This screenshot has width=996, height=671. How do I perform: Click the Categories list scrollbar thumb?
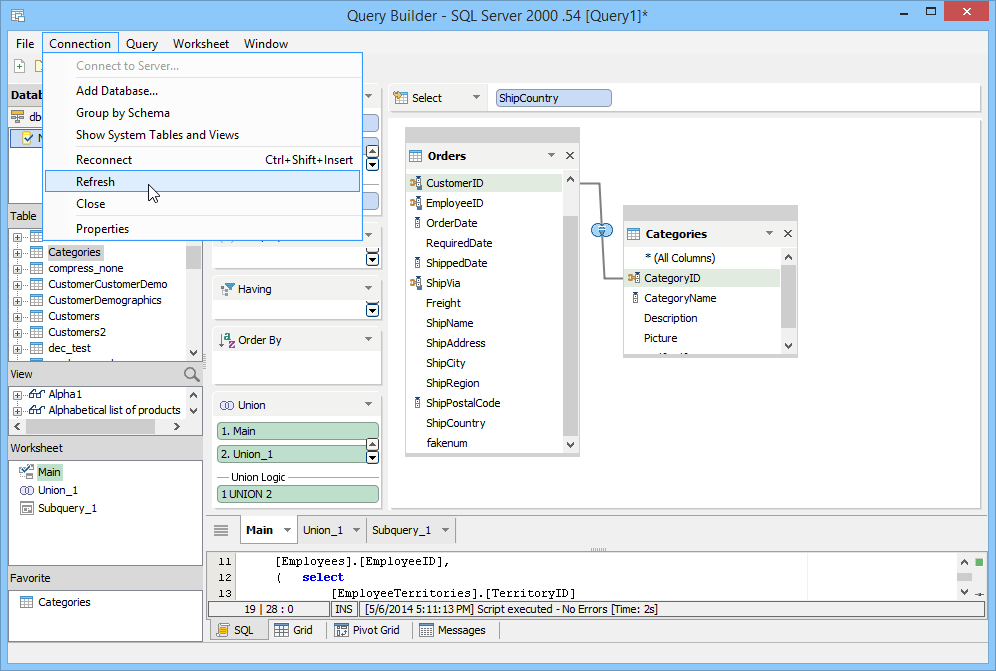click(x=788, y=296)
